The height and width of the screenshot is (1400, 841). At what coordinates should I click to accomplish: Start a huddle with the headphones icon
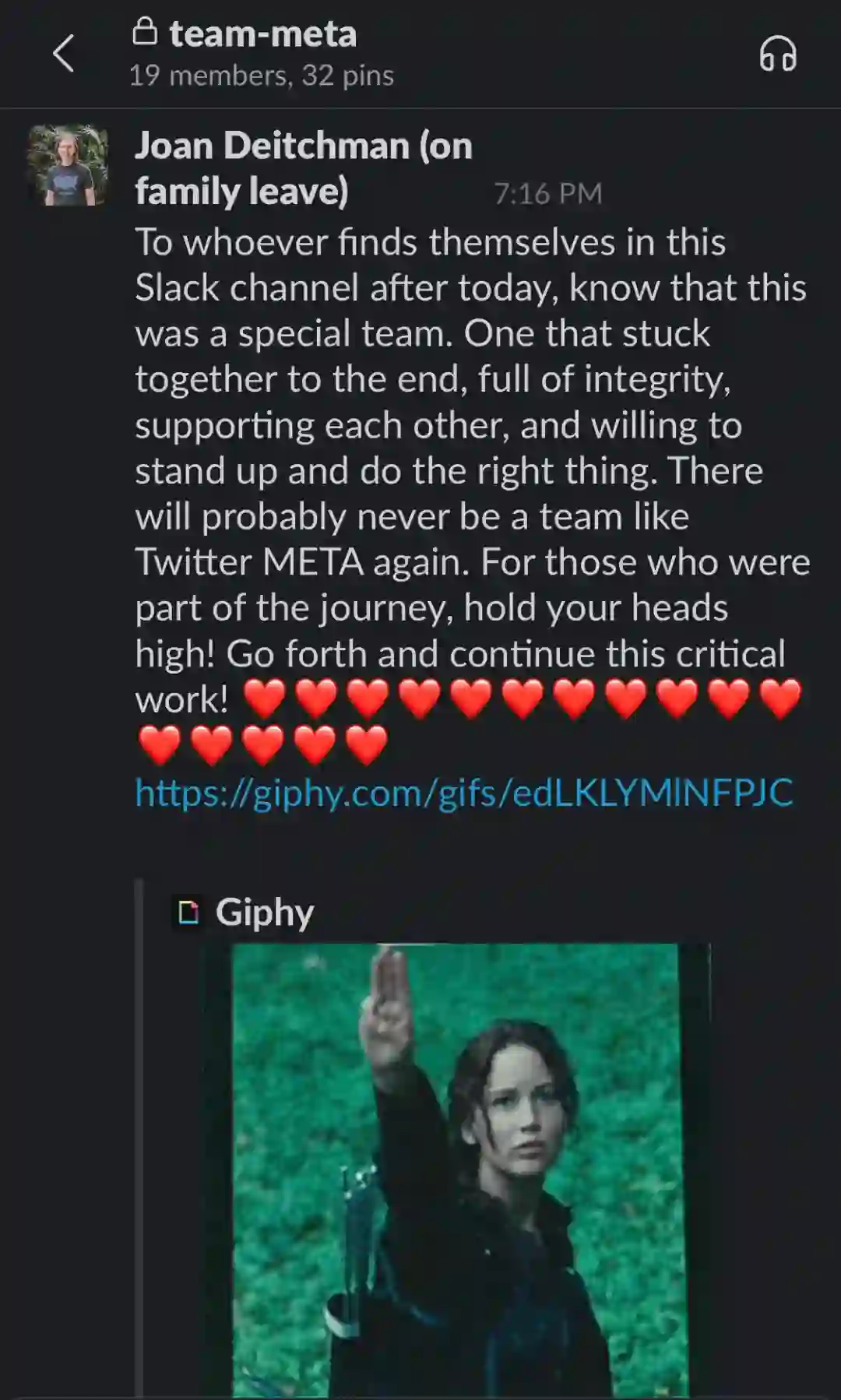[x=777, y=54]
